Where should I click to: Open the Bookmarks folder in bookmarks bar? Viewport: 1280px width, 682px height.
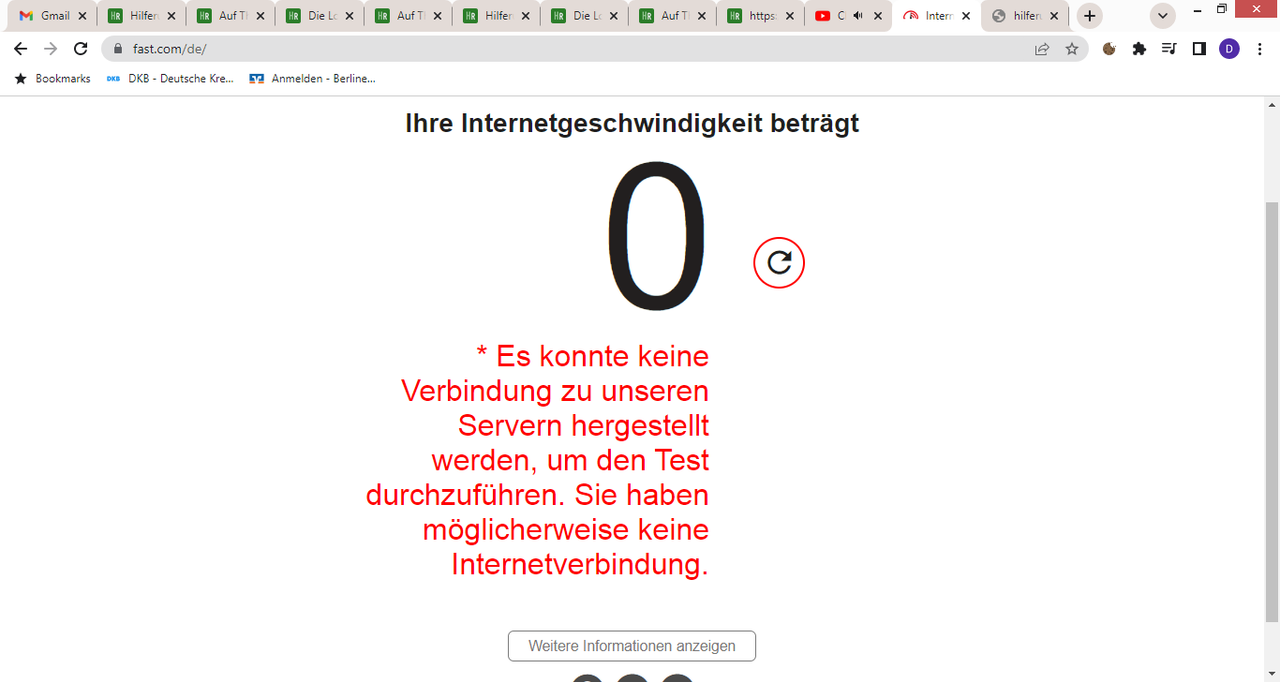click(x=52, y=78)
